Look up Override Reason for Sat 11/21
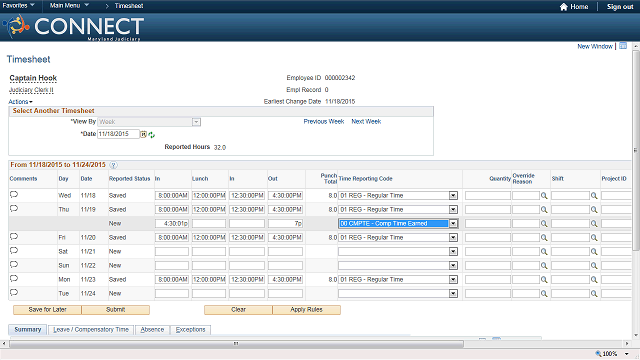This screenshot has height=360, width=640. 544,252
